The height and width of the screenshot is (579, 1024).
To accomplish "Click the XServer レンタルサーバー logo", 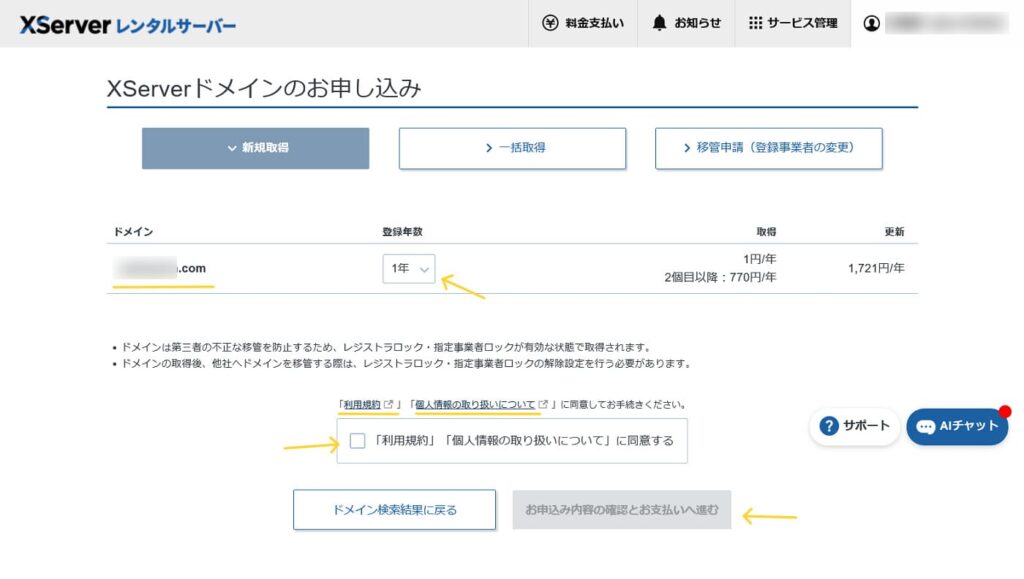I will click(127, 25).
